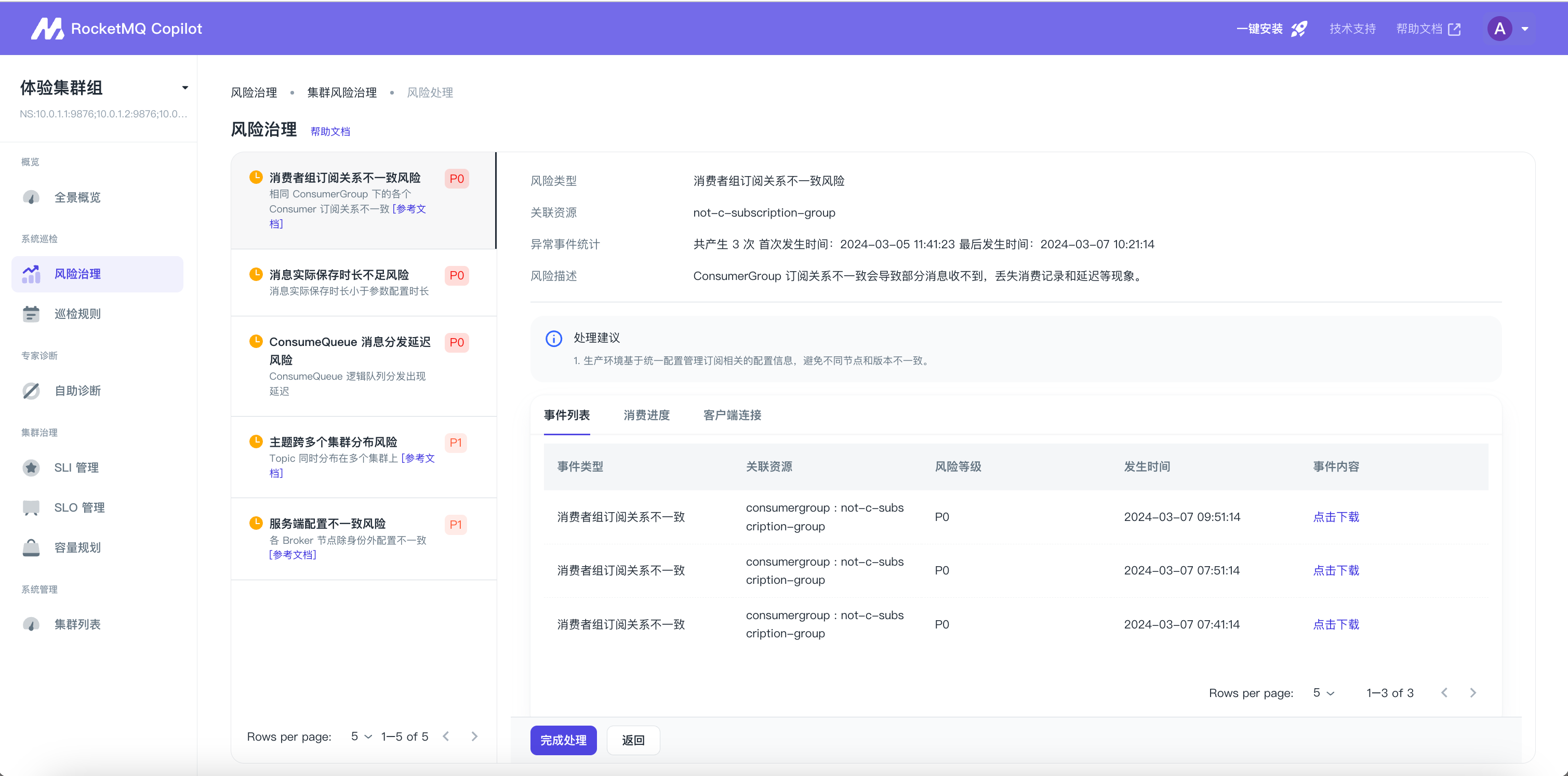Click 一键安装 in the top bar
Viewport: 1568px width, 776px height.
tap(1259, 29)
